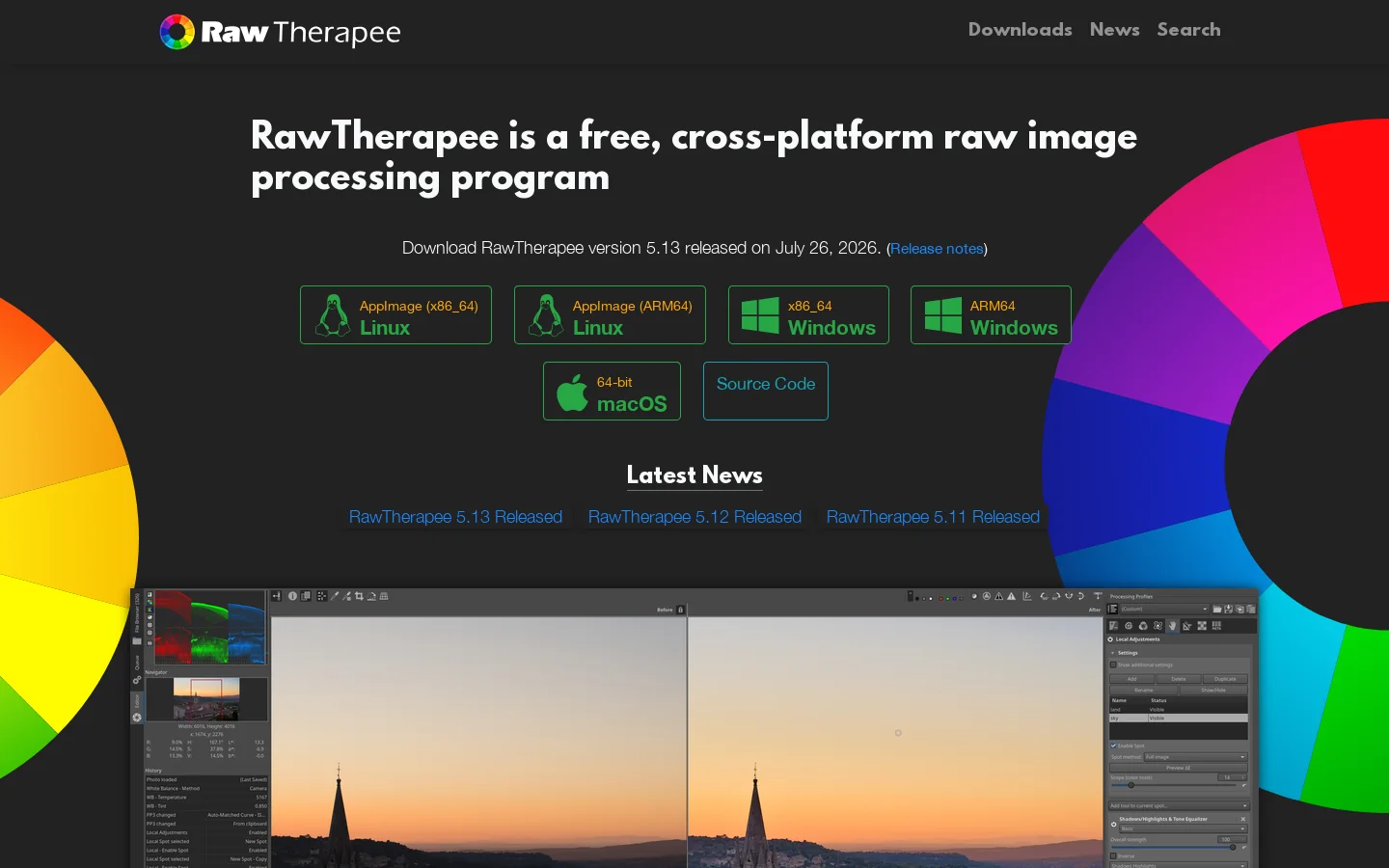Viewport: 1389px width, 868px height.
Task: Switch to the Local (hand icon) tool tab
Action: pyautogui.click(x=1173, y=626)
